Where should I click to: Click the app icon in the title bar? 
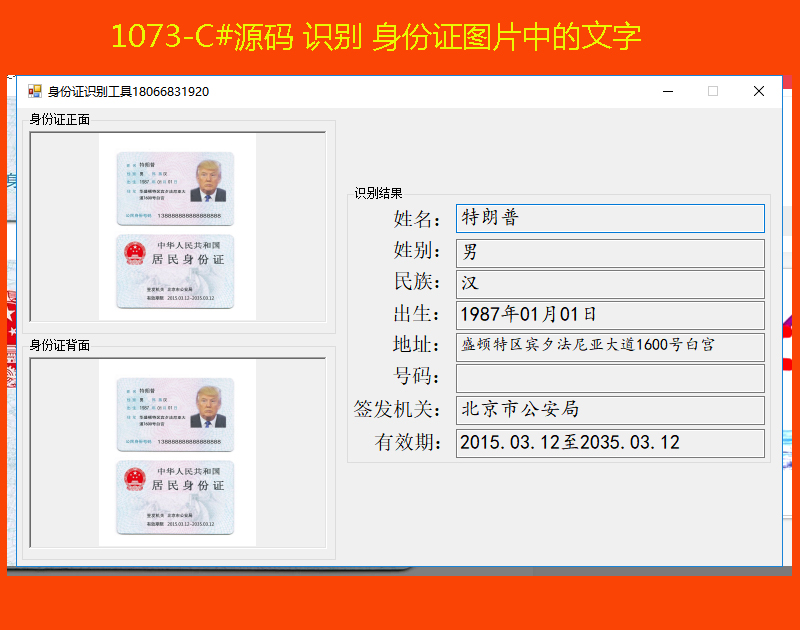click(34, 91)
